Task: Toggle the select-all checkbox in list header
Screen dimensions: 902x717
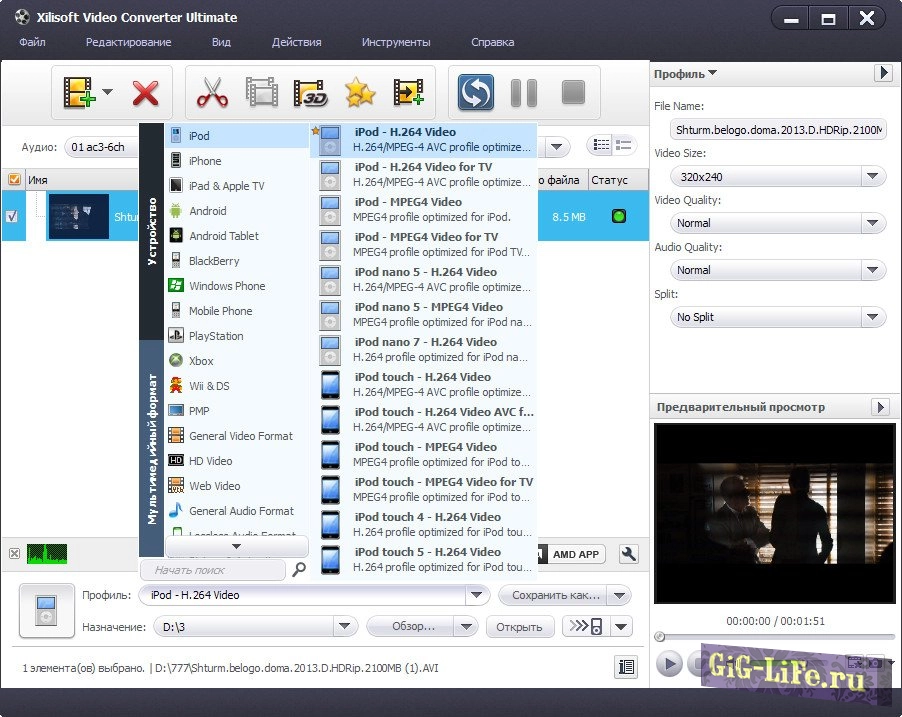Action: tap(13, 180)
